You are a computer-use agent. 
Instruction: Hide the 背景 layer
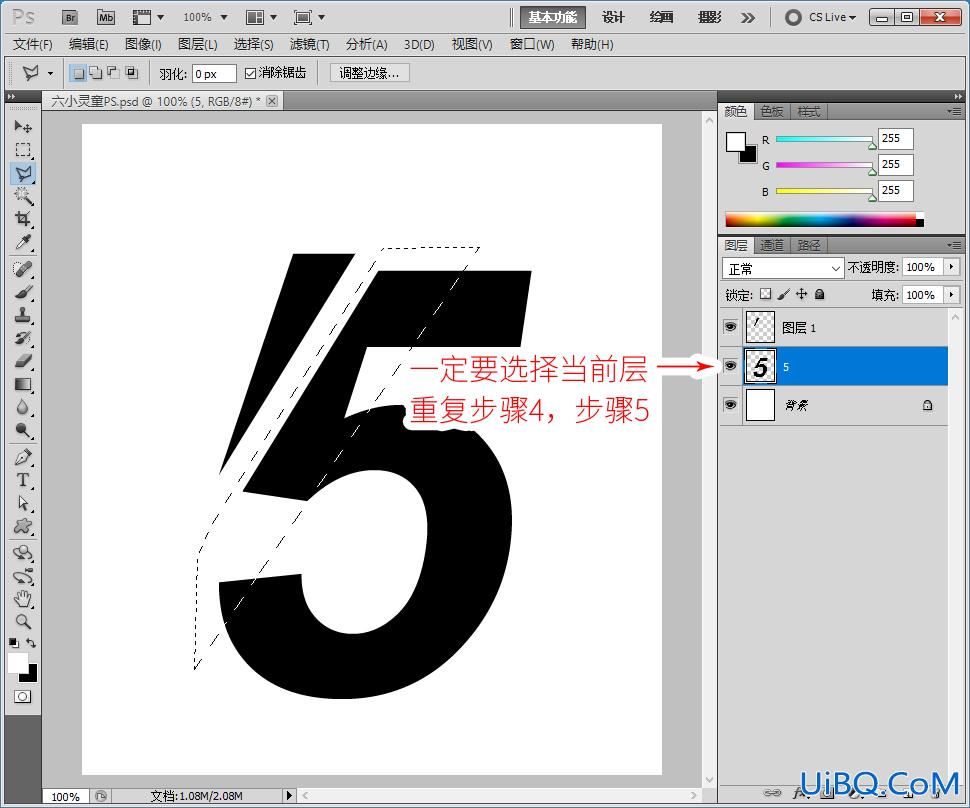point(731,405)
